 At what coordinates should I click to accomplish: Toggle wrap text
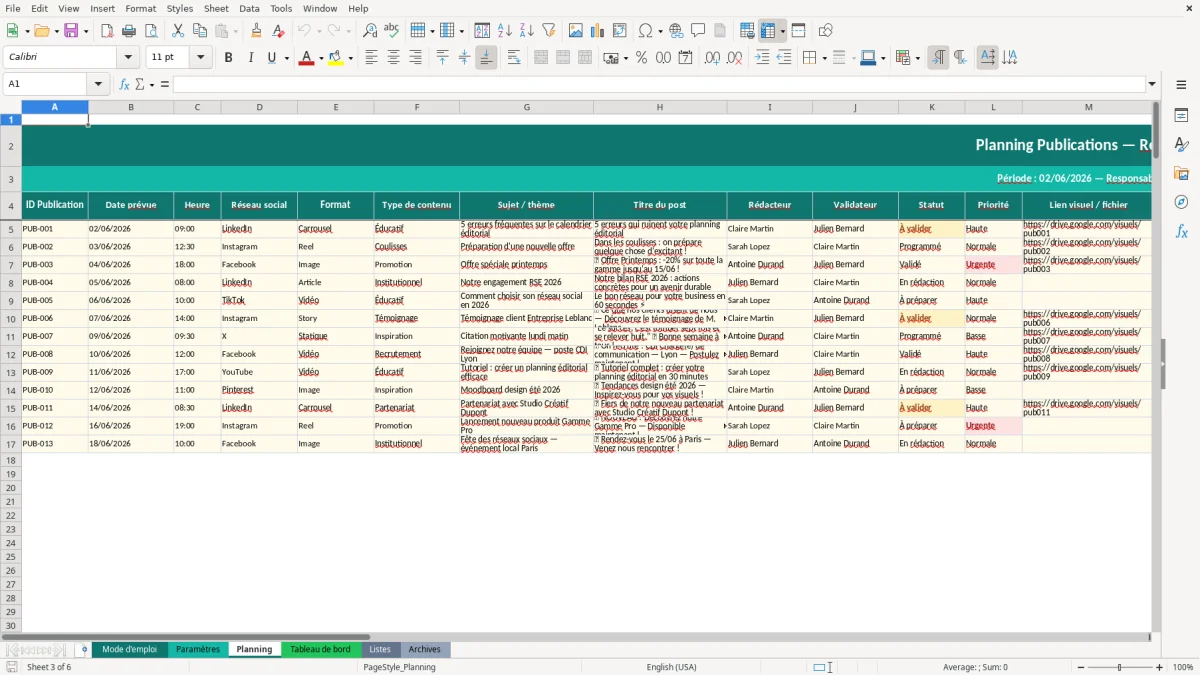(514, 58)
